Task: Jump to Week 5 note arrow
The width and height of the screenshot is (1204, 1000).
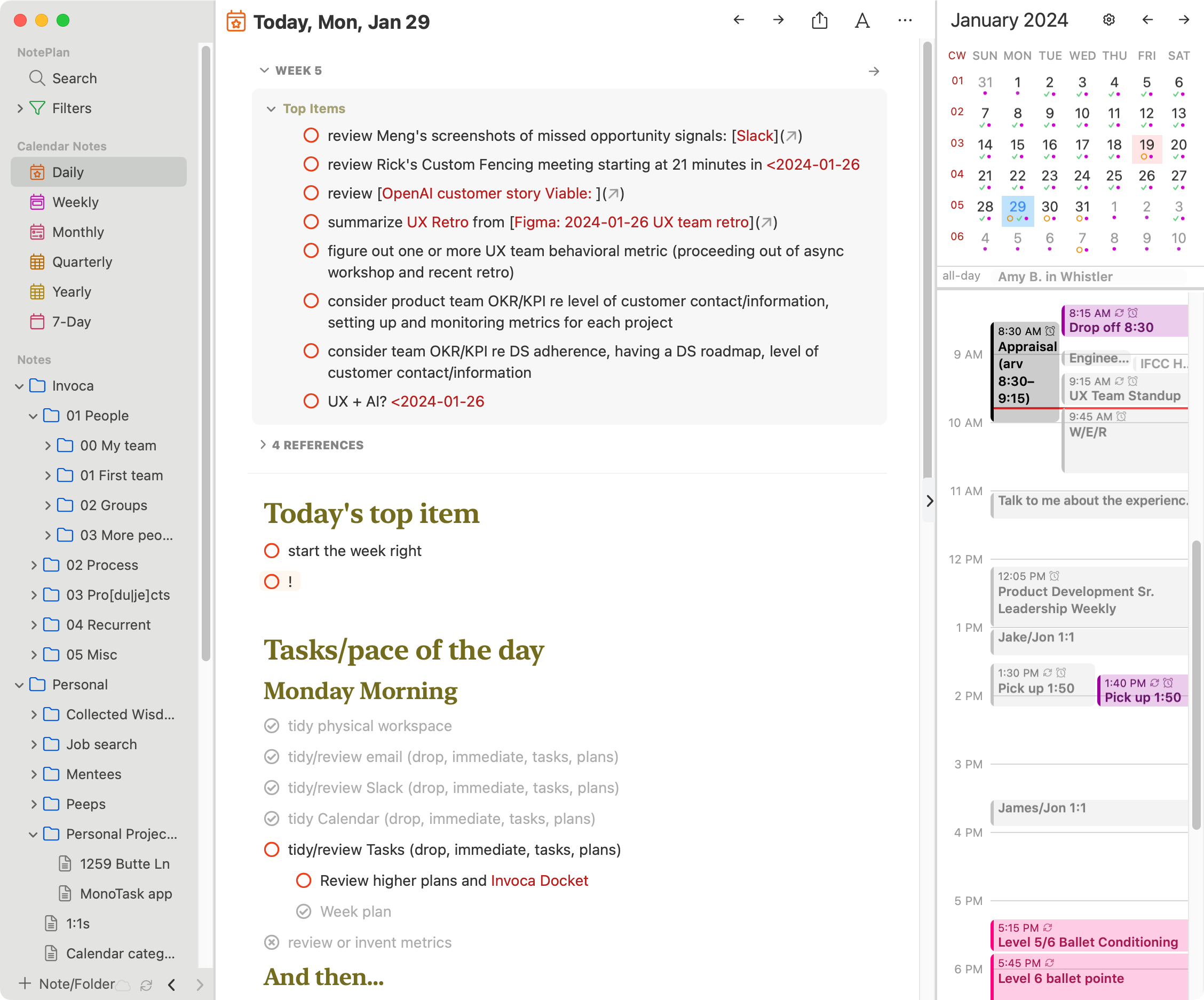Action: [x=874, y=71]
